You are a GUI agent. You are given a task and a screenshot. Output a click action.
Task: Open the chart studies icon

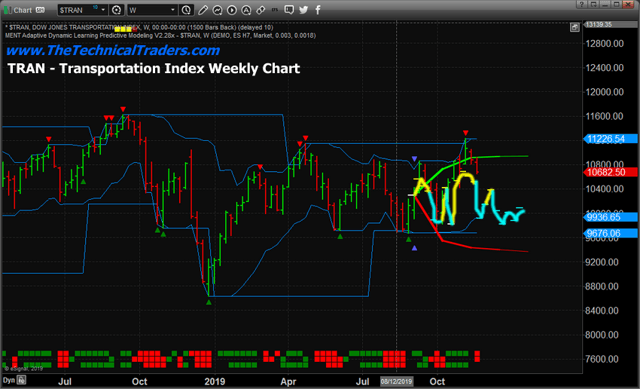click(217, 10)
